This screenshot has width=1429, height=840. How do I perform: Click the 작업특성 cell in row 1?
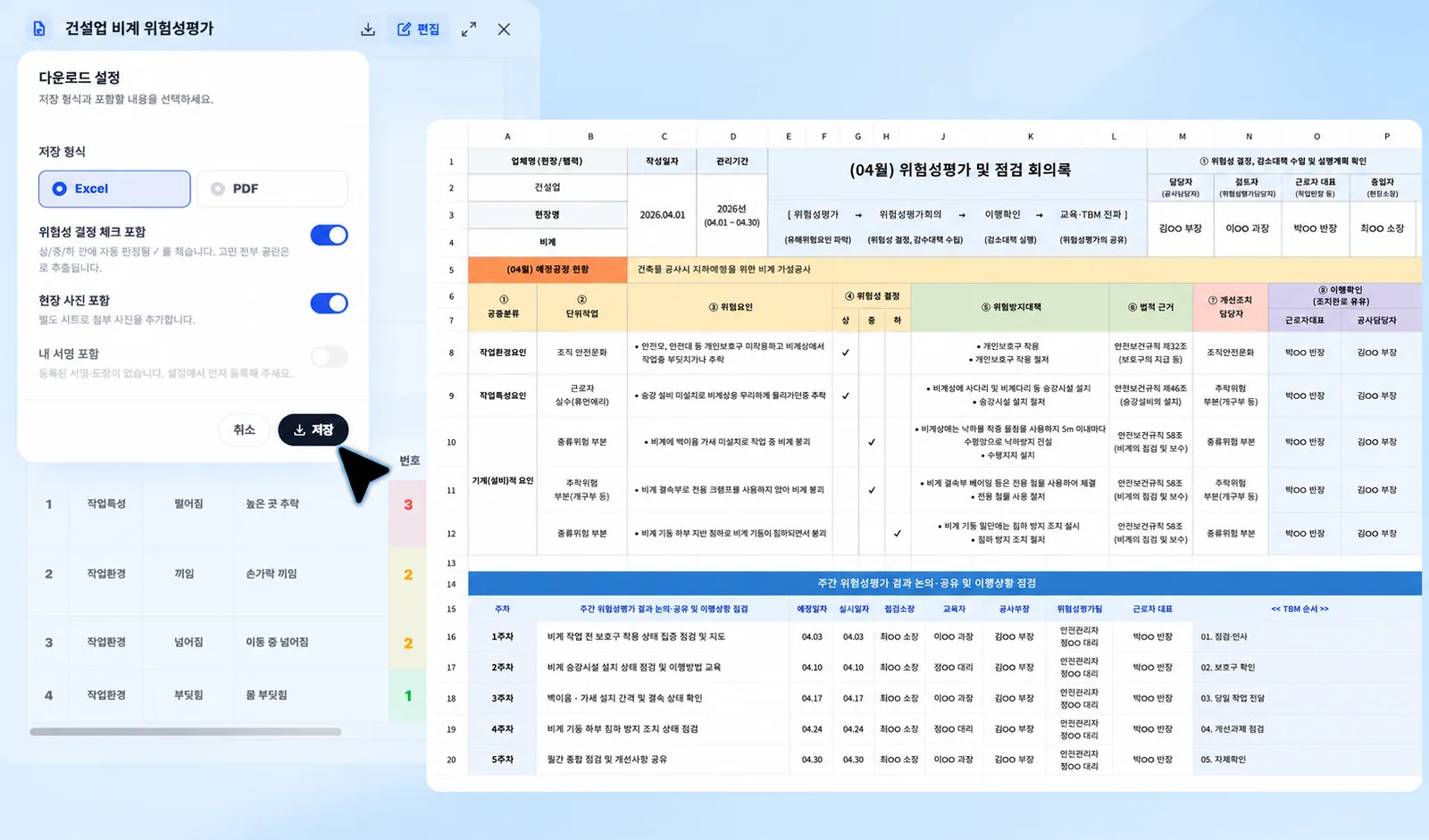pos(106,504)
